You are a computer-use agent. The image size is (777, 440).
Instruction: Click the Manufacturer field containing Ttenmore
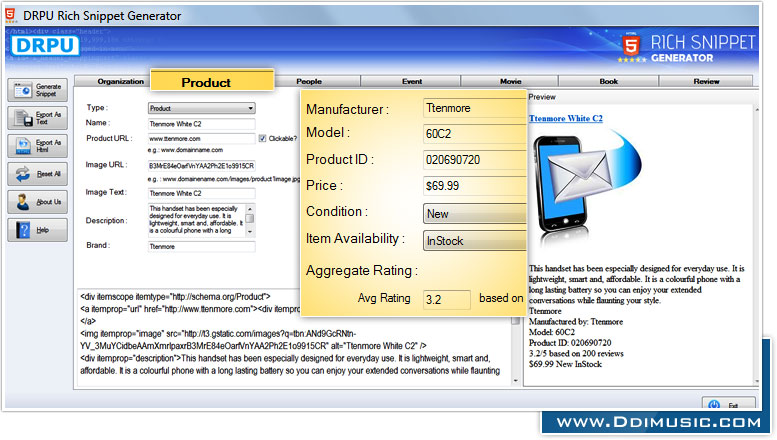coord(475,108)
